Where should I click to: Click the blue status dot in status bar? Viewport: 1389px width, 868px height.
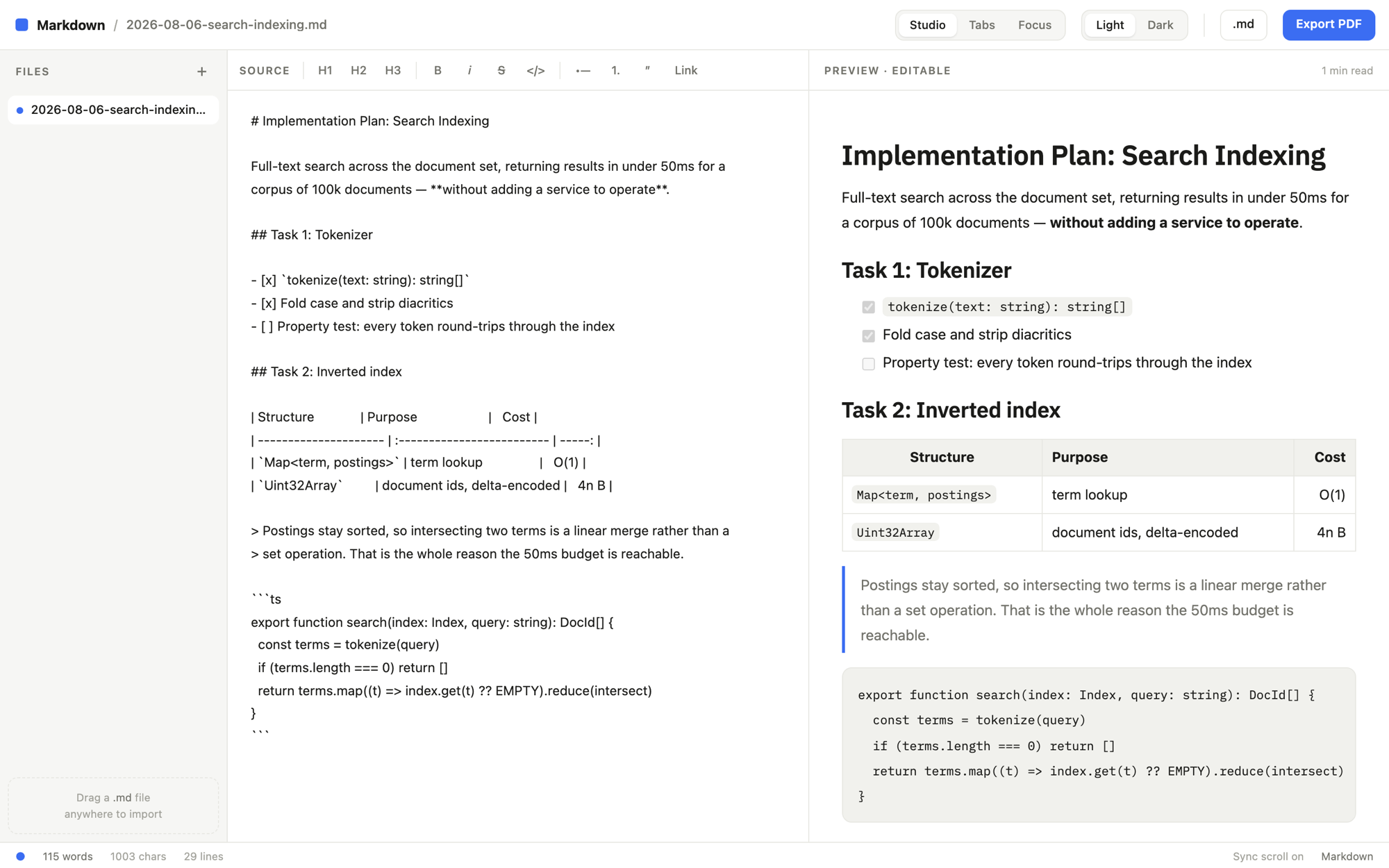coord(21,856)
